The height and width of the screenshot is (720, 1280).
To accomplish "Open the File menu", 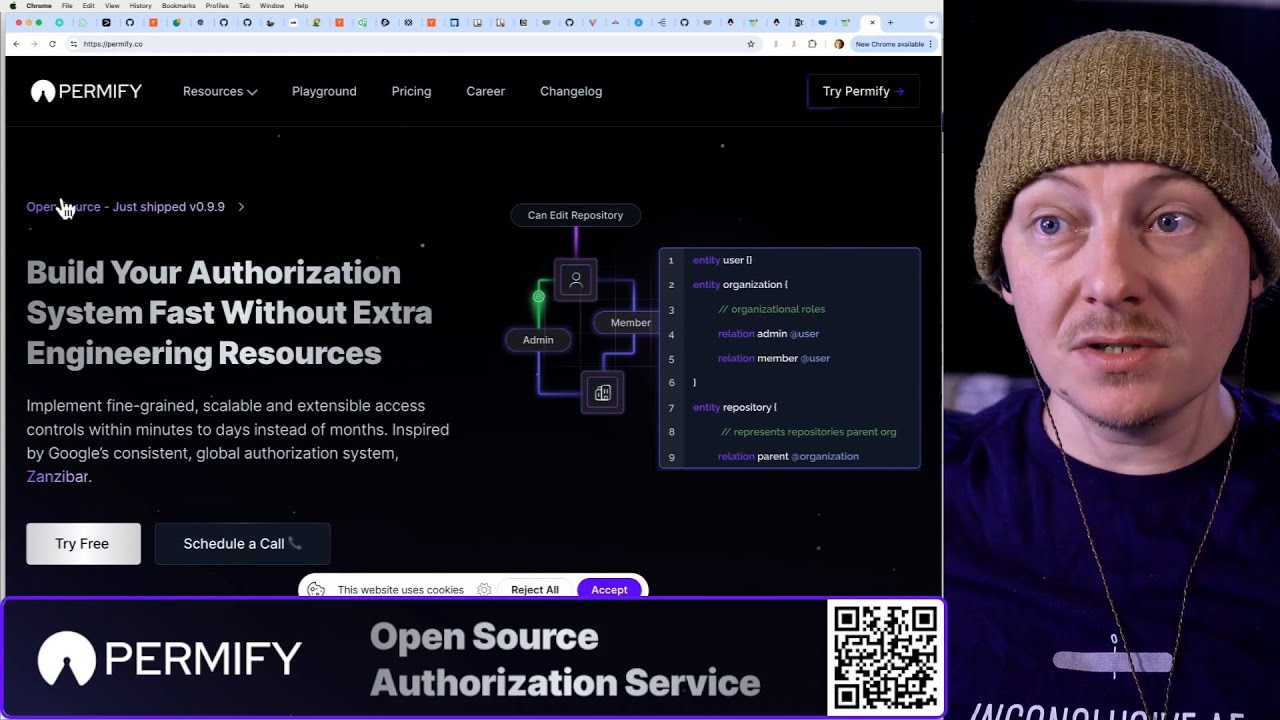I will click(67, 6).
